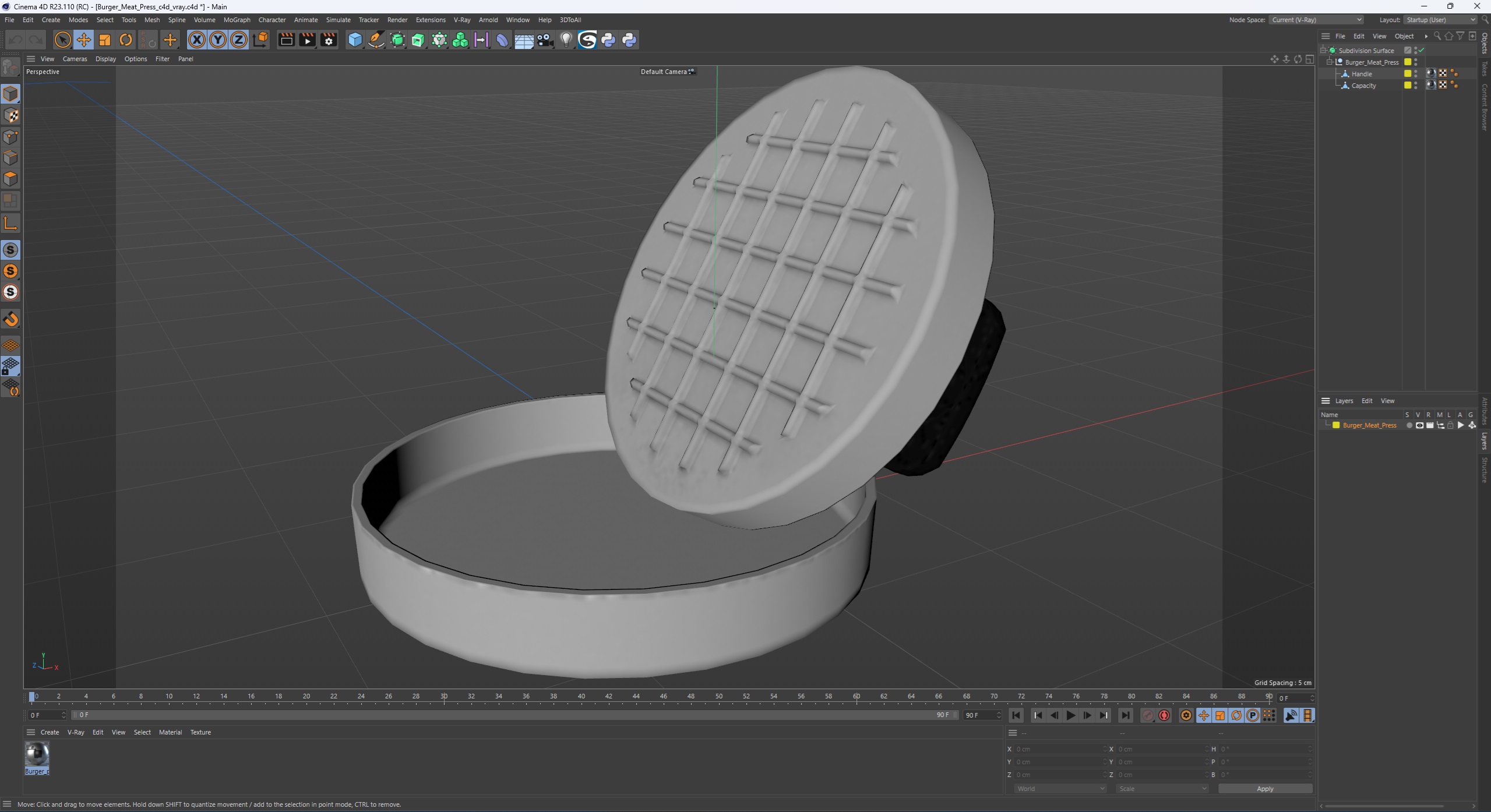This screenshot has height=812, width=1491.
Task: Open the Scale mode dropdown
Action: [x=1161, y=789]
